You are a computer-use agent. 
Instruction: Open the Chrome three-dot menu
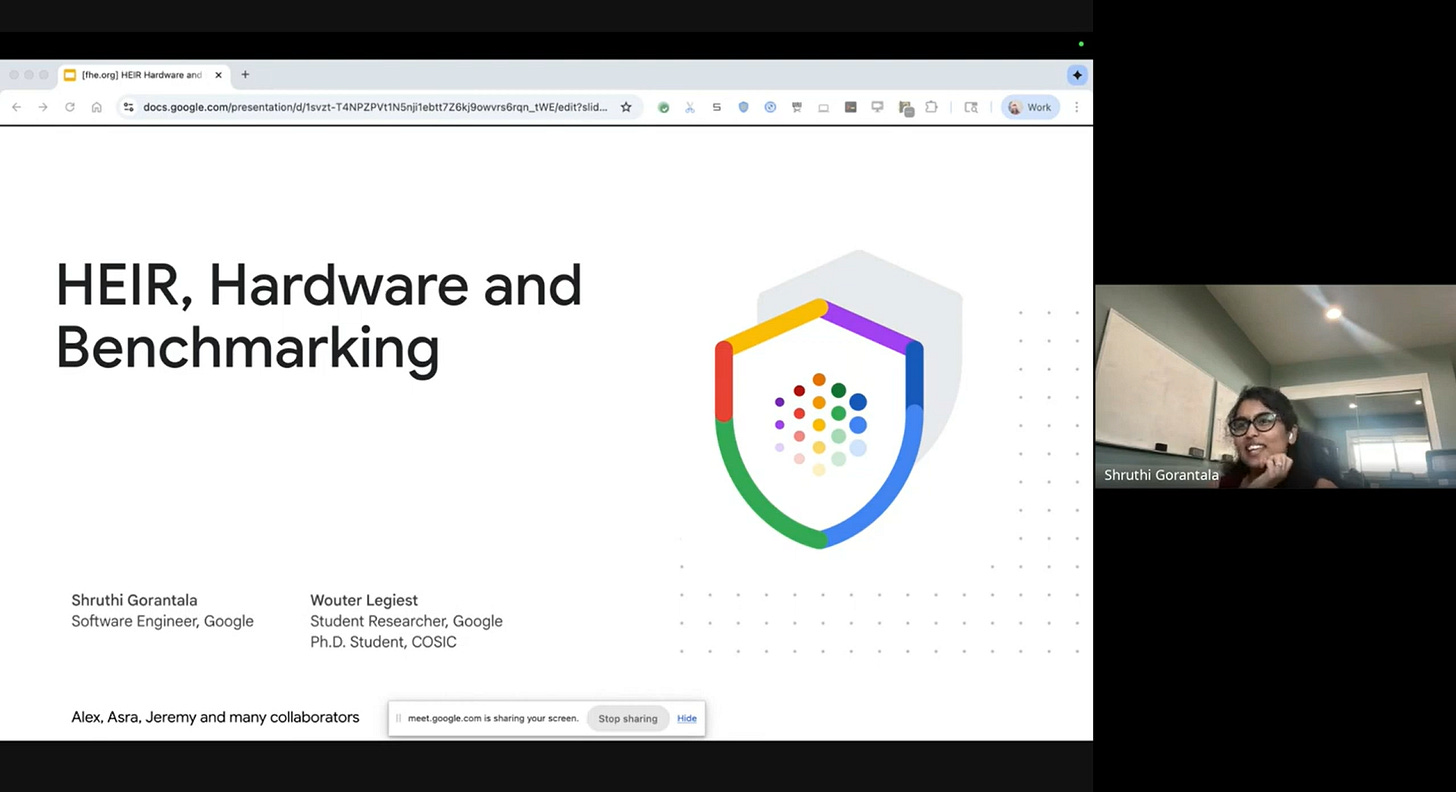click(1076, 107)
